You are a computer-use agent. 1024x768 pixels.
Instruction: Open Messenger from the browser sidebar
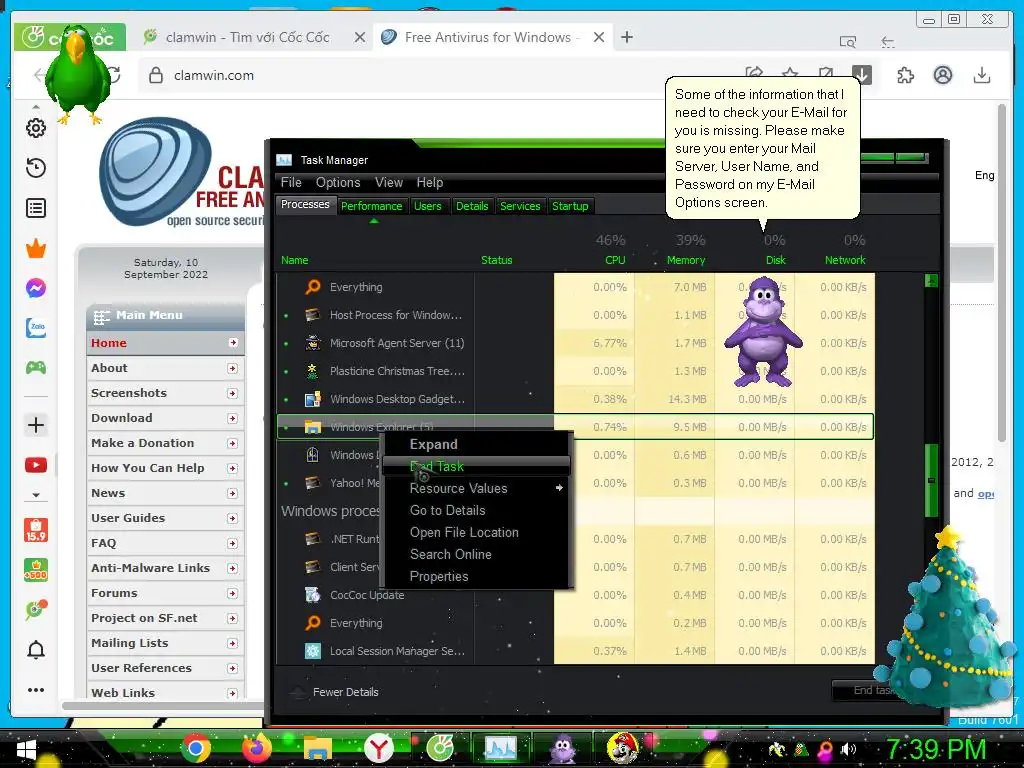36,288
